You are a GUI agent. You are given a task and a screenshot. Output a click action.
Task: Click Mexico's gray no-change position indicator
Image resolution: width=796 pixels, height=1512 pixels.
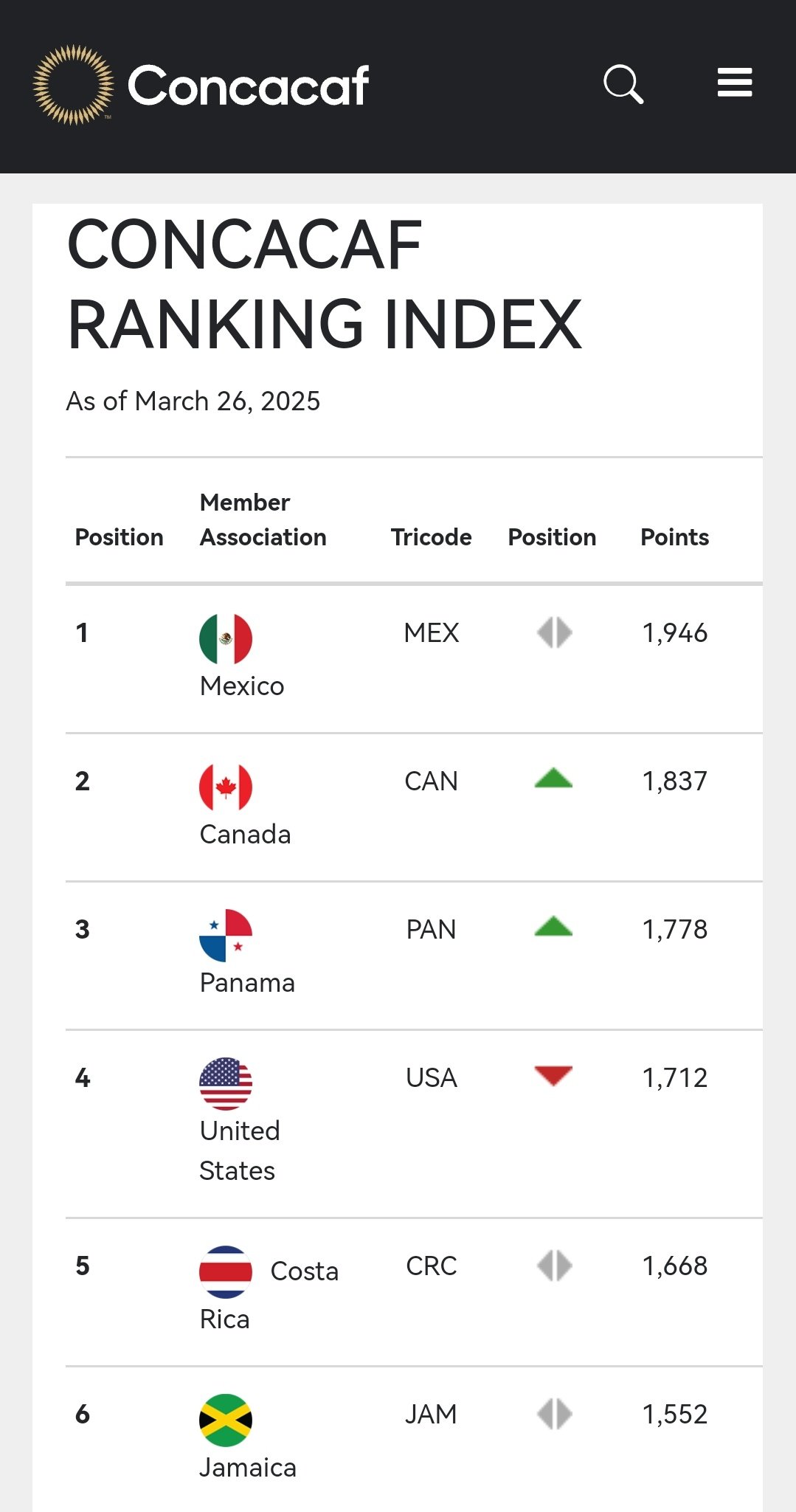pyautogui.click(x=554, y=632)
